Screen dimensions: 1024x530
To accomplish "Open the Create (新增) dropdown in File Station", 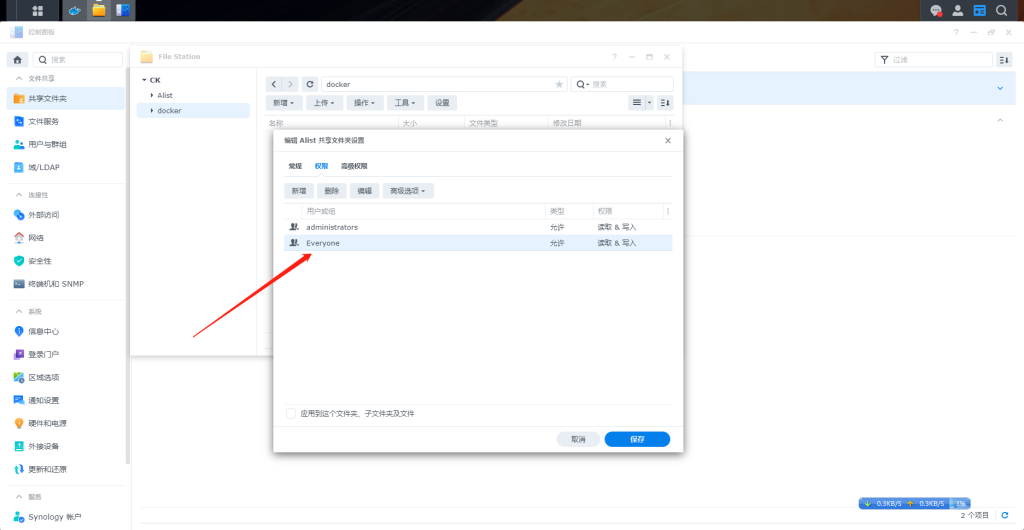I will [x=284, y=103].
